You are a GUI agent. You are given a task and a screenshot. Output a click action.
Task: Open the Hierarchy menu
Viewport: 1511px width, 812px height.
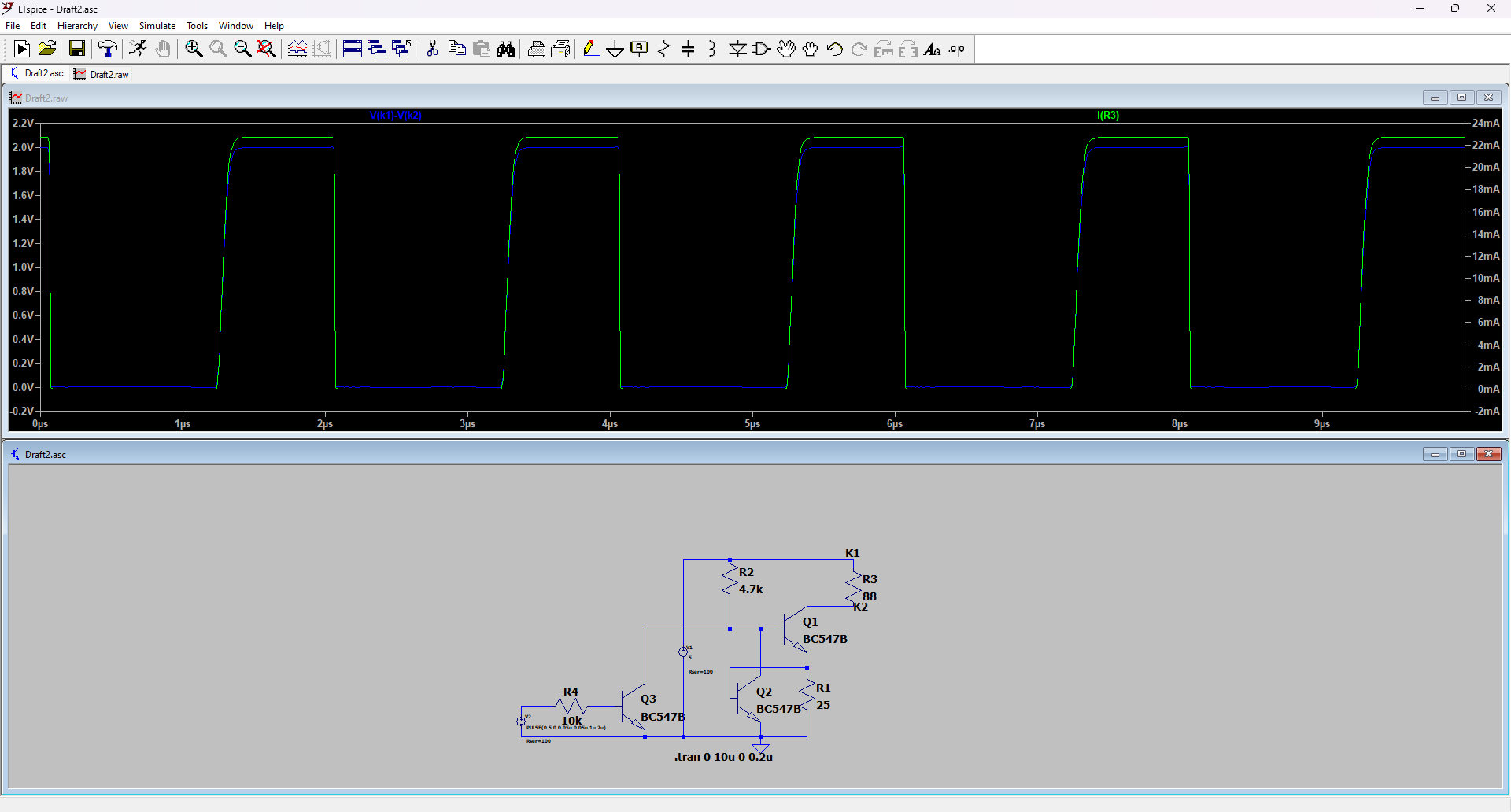[x=77, y=26]
